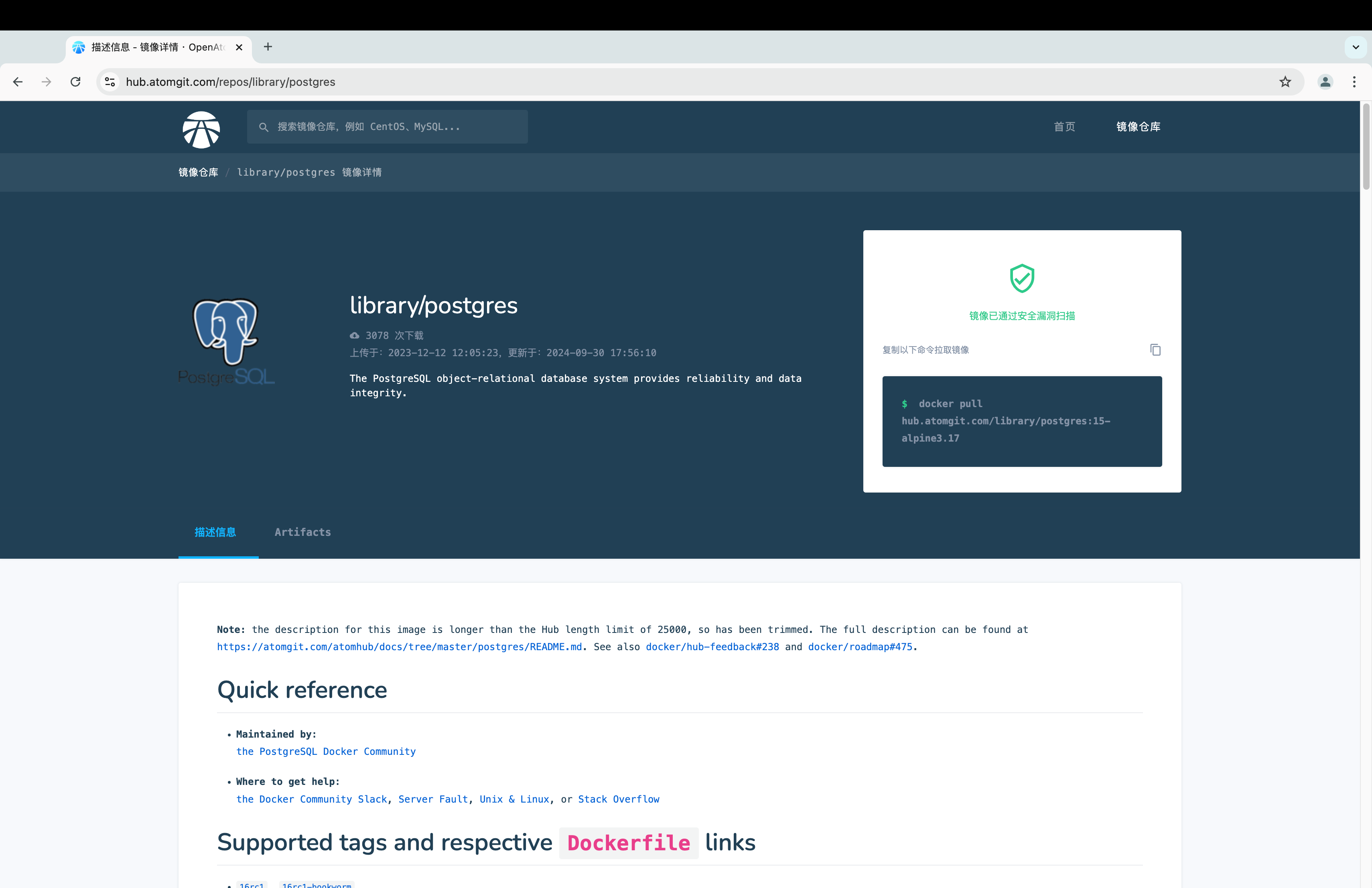
Task: Open the Stack Overflow help link
Action: tap(619, 799)
